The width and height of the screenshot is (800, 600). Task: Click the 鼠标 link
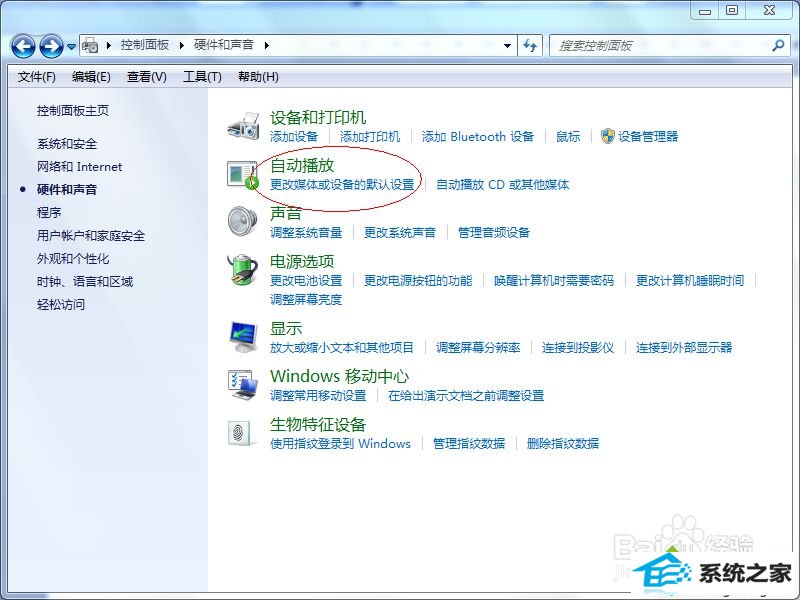click(568, 137)
